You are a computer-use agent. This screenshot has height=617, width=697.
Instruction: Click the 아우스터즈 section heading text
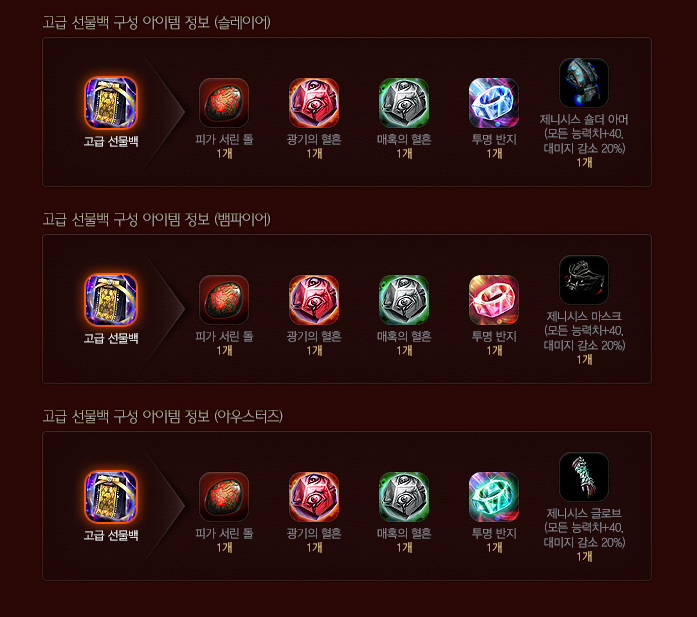(163, 416)
